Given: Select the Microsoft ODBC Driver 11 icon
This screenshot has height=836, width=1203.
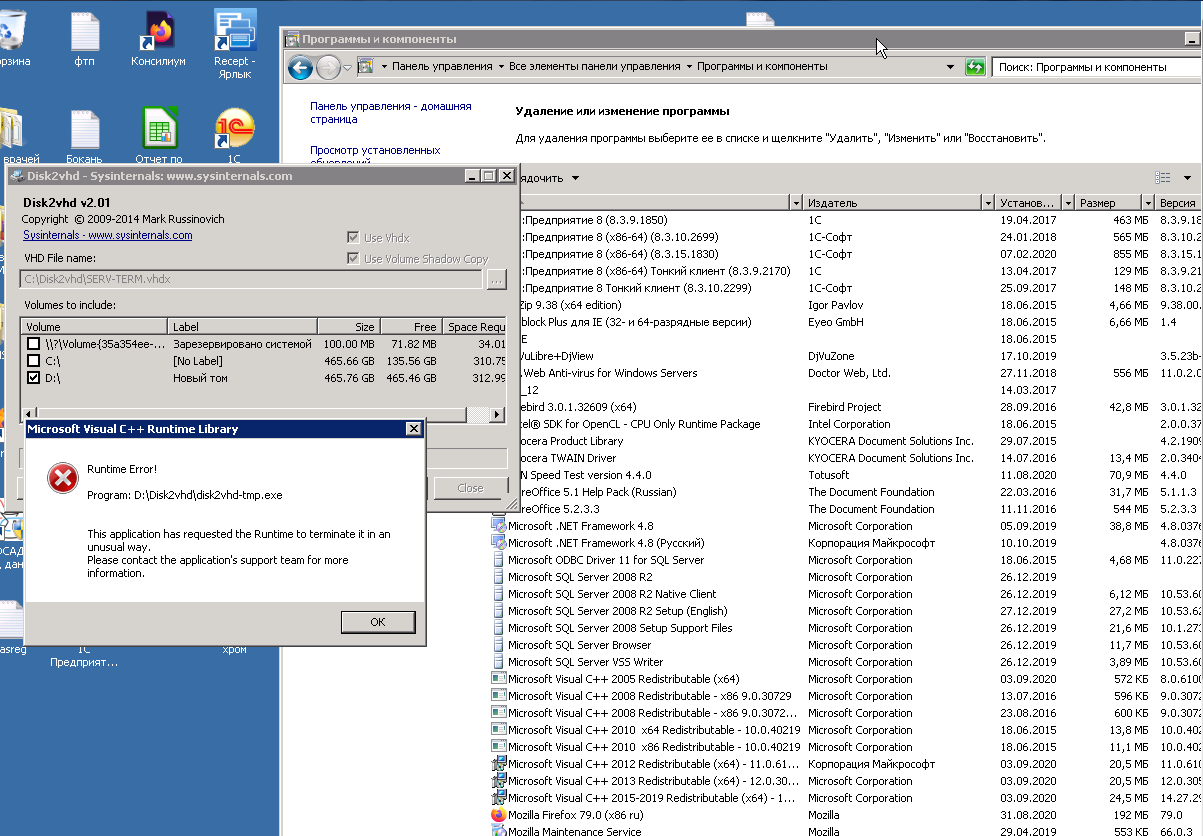Looking at the screenshot, I should tap(500, 560).
